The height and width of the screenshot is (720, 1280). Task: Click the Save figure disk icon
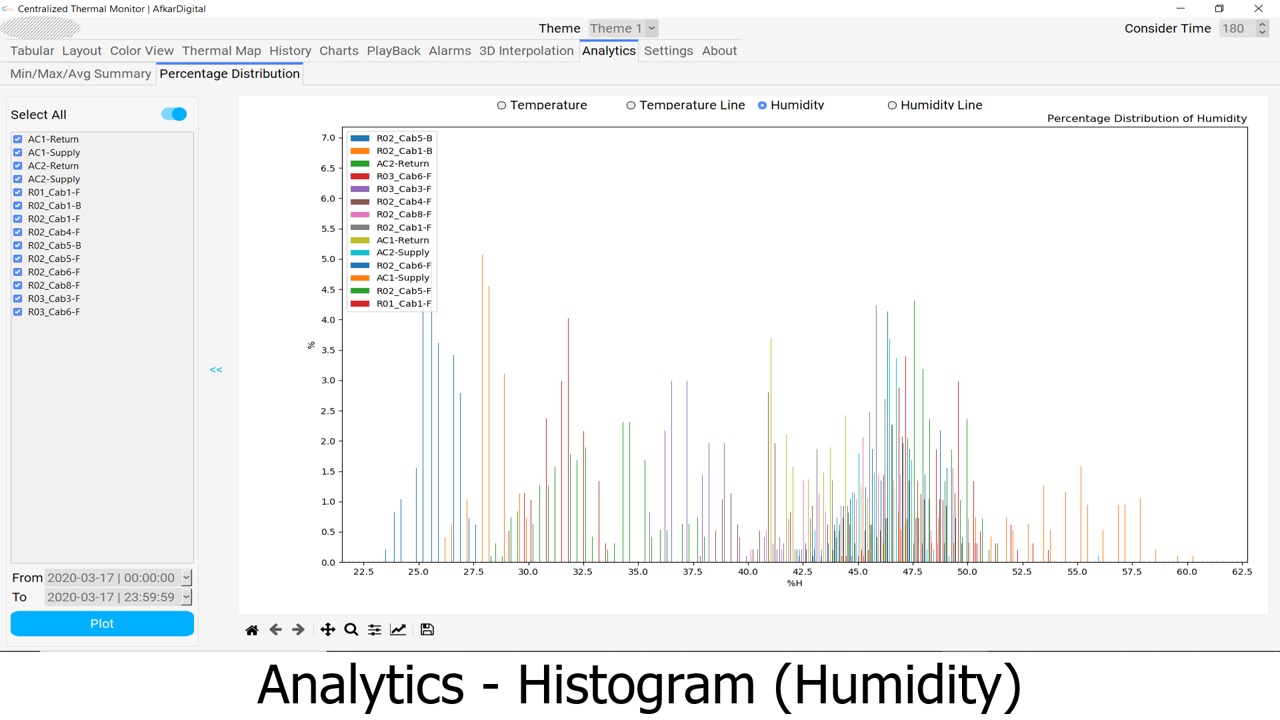pyautogui.click(x=427, y=630)
